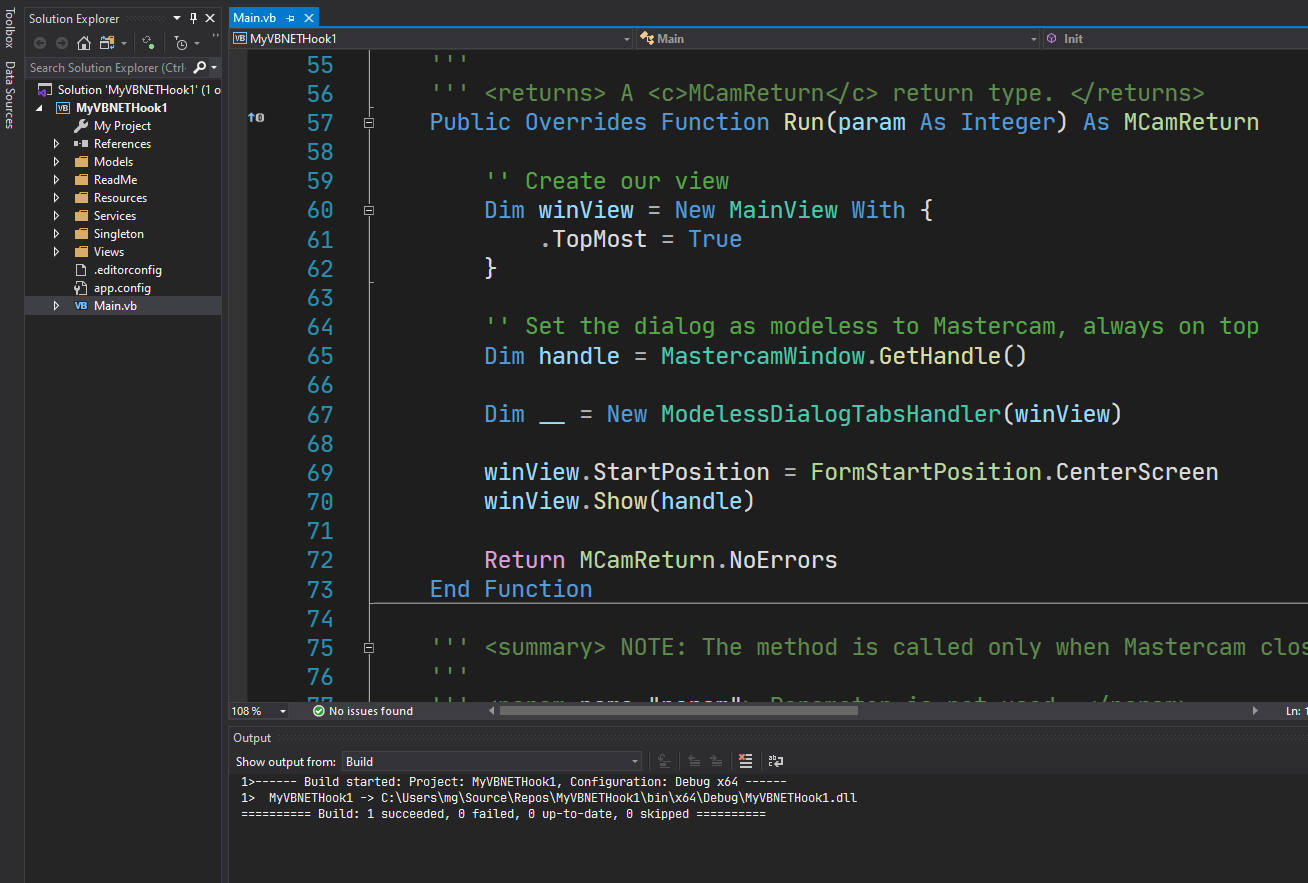Toggle Word Wrap in the Output window

(x=775, y=761)
